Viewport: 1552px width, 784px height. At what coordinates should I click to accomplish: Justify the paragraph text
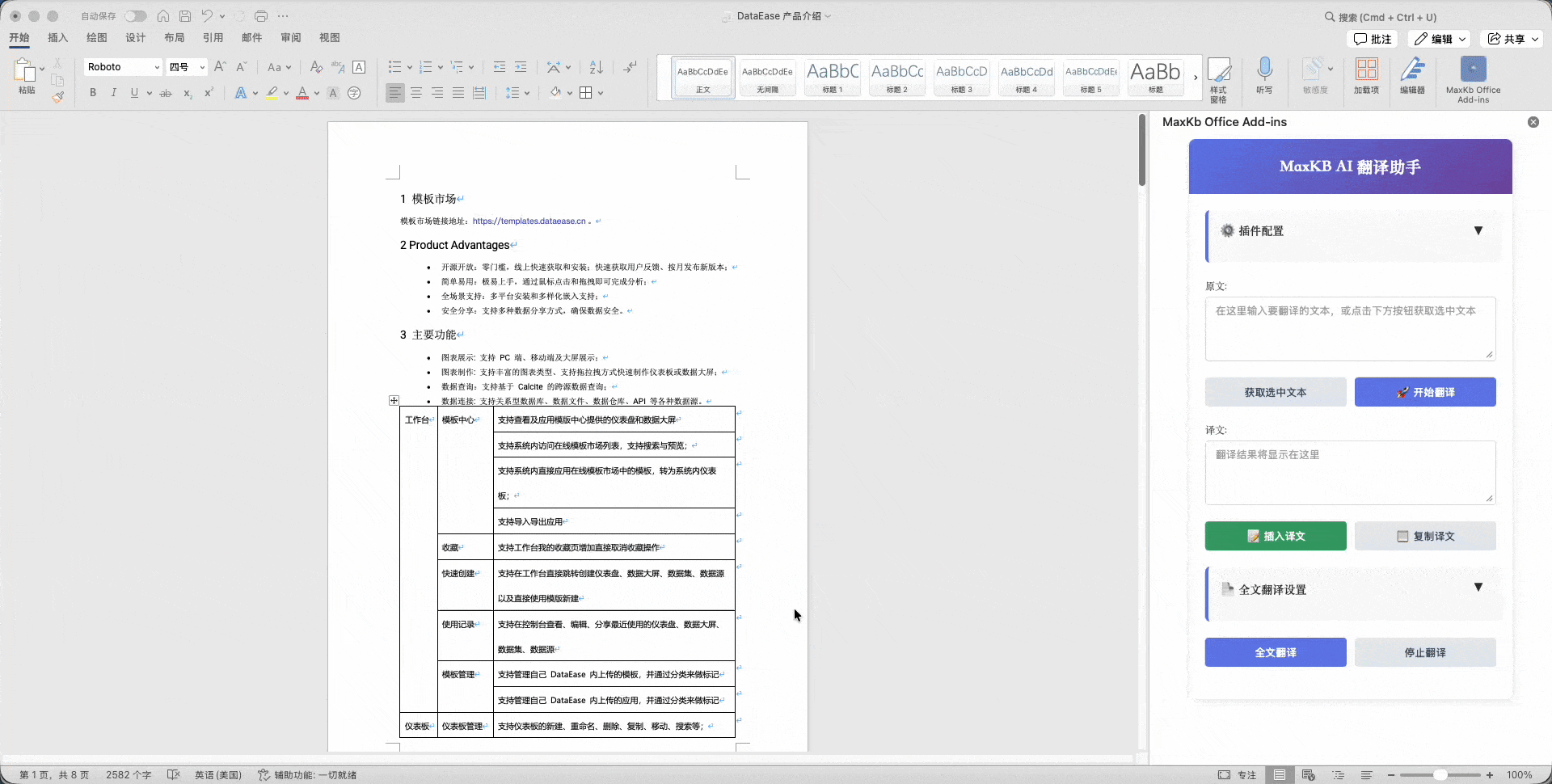458,93
